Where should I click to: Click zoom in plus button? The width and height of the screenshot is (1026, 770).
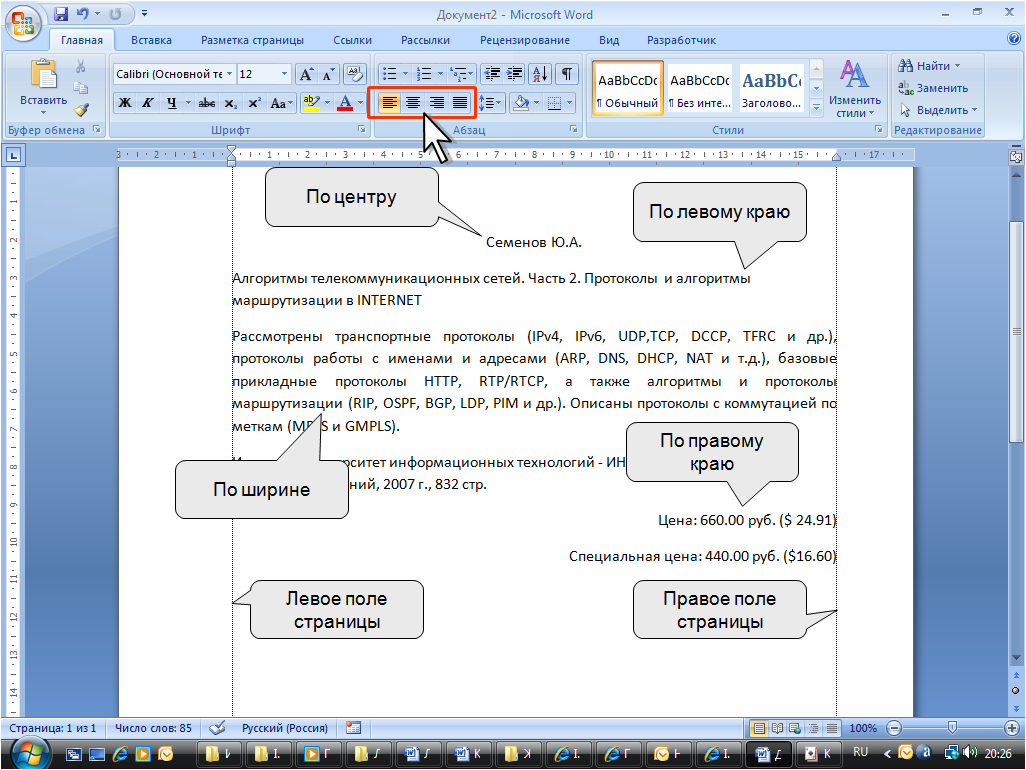tap(1012, 727)
